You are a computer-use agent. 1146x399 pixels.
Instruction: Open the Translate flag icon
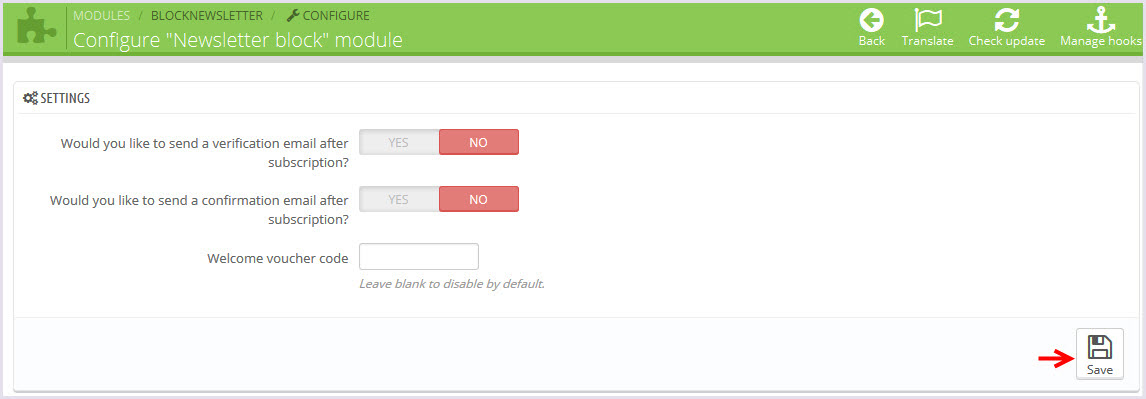(927, 20)
